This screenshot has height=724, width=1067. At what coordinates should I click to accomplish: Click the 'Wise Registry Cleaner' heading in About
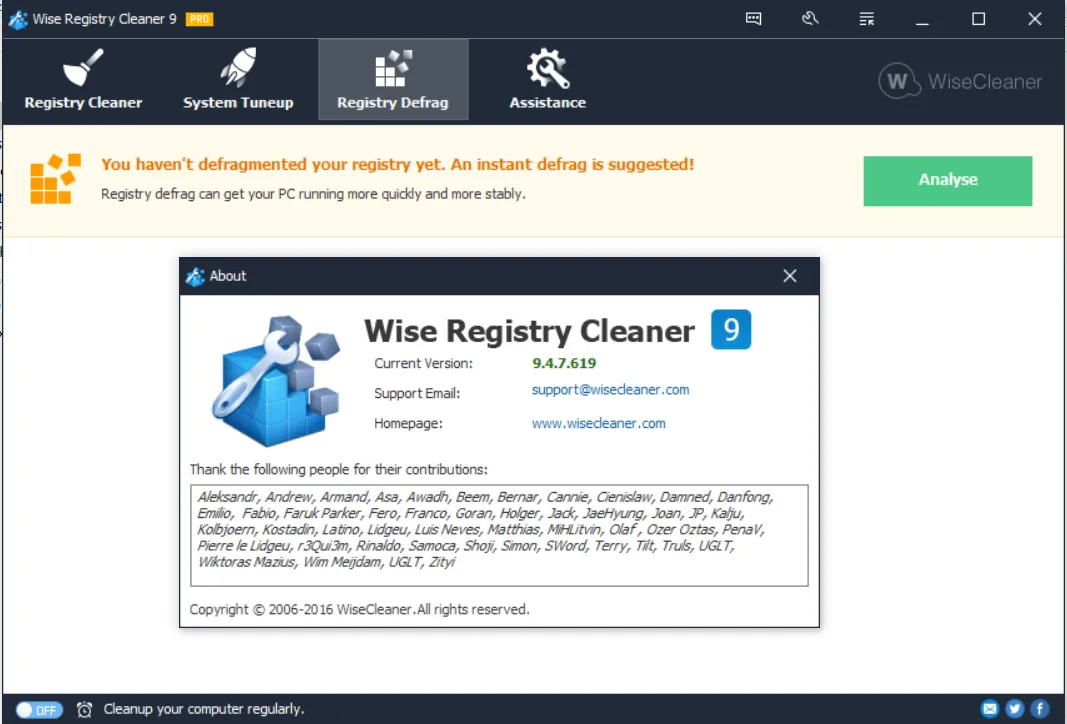pyautogui.click(x=529, y=331)
